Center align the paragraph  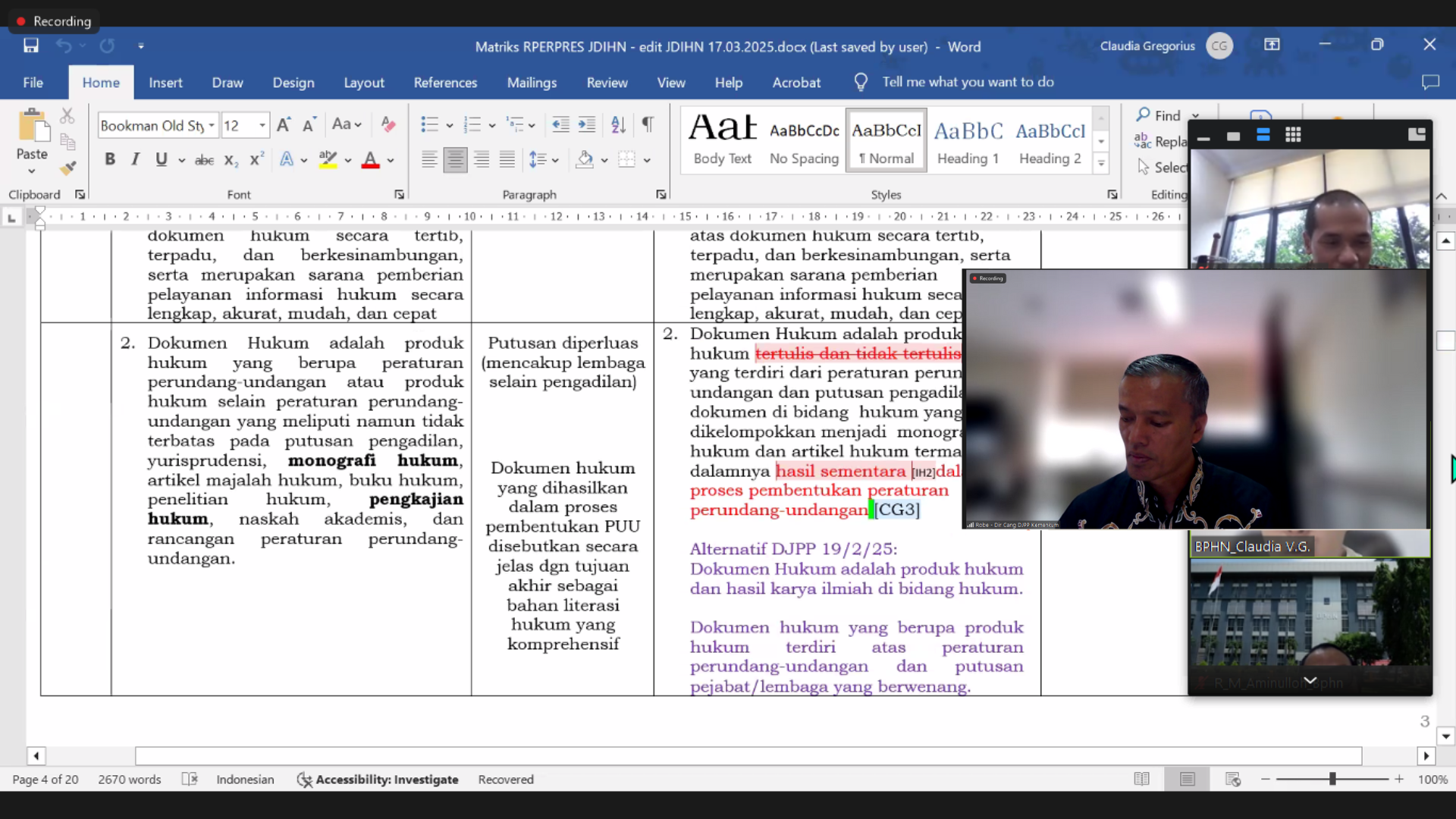[x=455, y=159]
